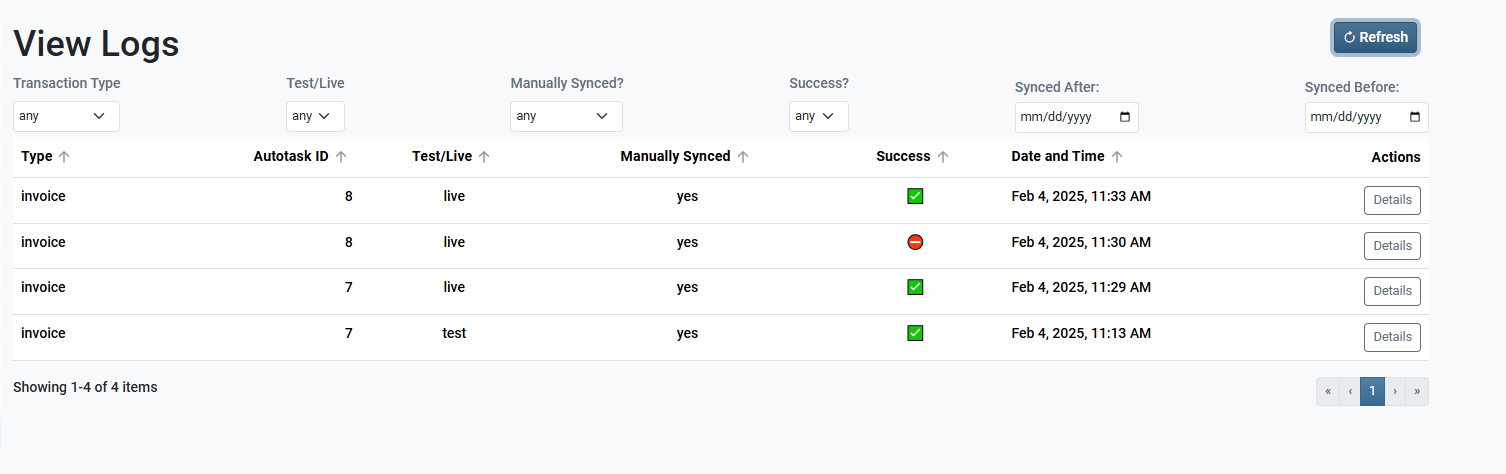
Task: Expand the Test/Live filter dropdown
Action: click(315, 116)
